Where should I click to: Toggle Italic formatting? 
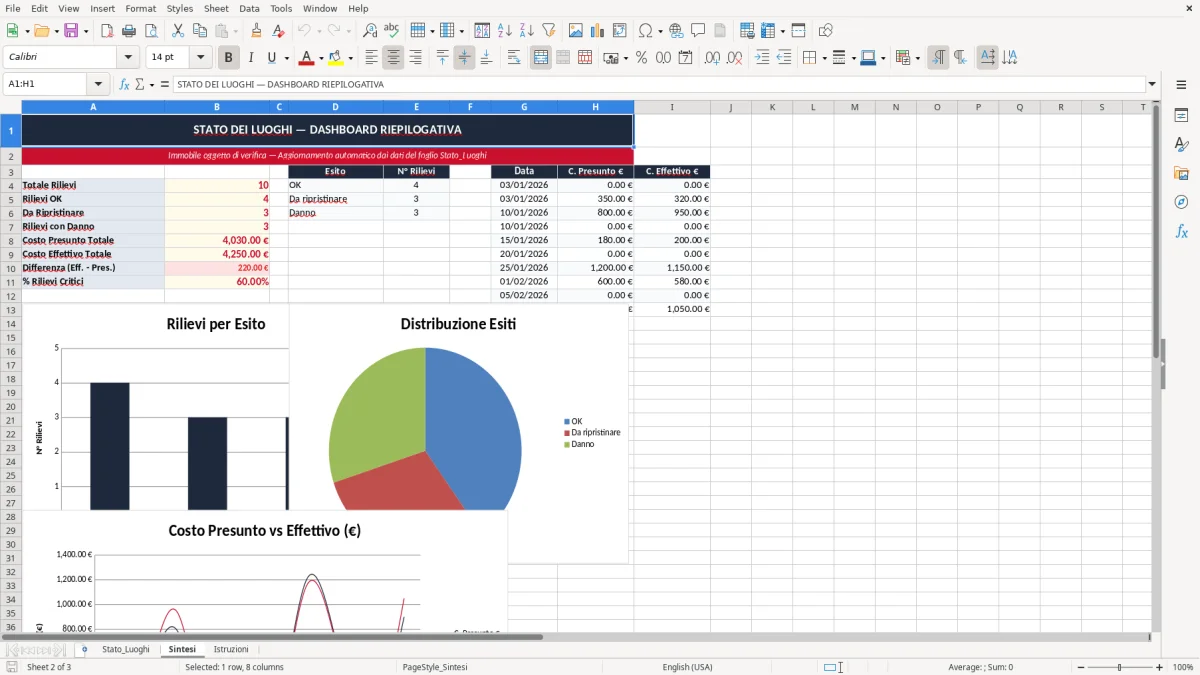[251, 58]
